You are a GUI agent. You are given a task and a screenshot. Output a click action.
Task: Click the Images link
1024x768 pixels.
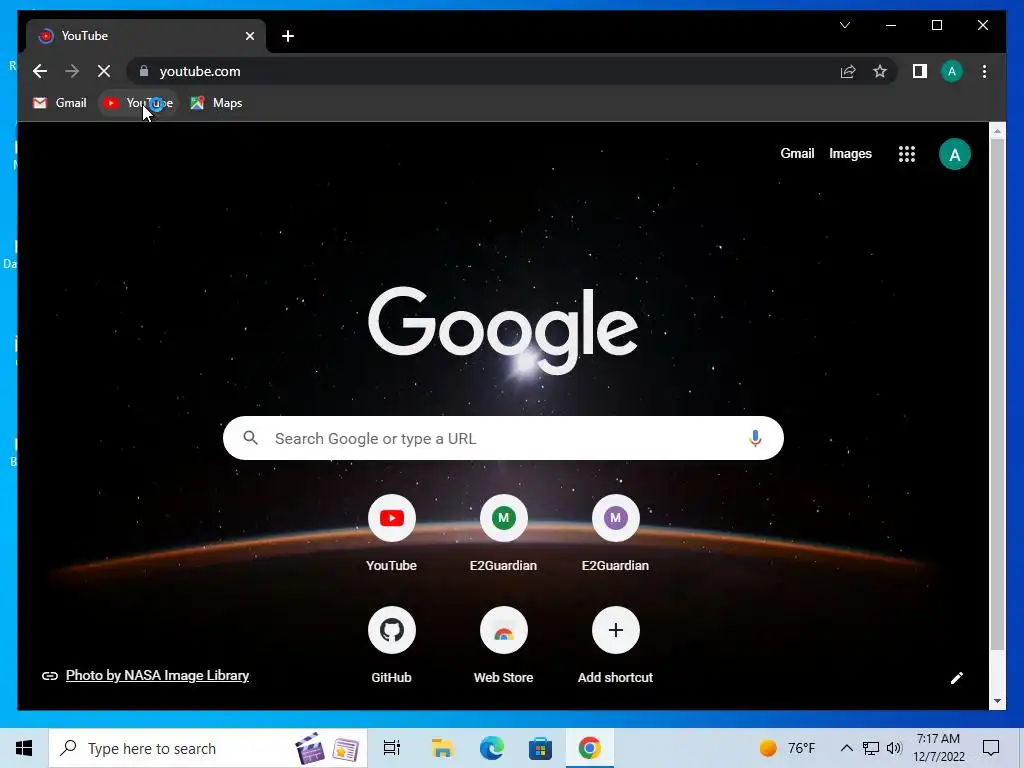point(850,153)
